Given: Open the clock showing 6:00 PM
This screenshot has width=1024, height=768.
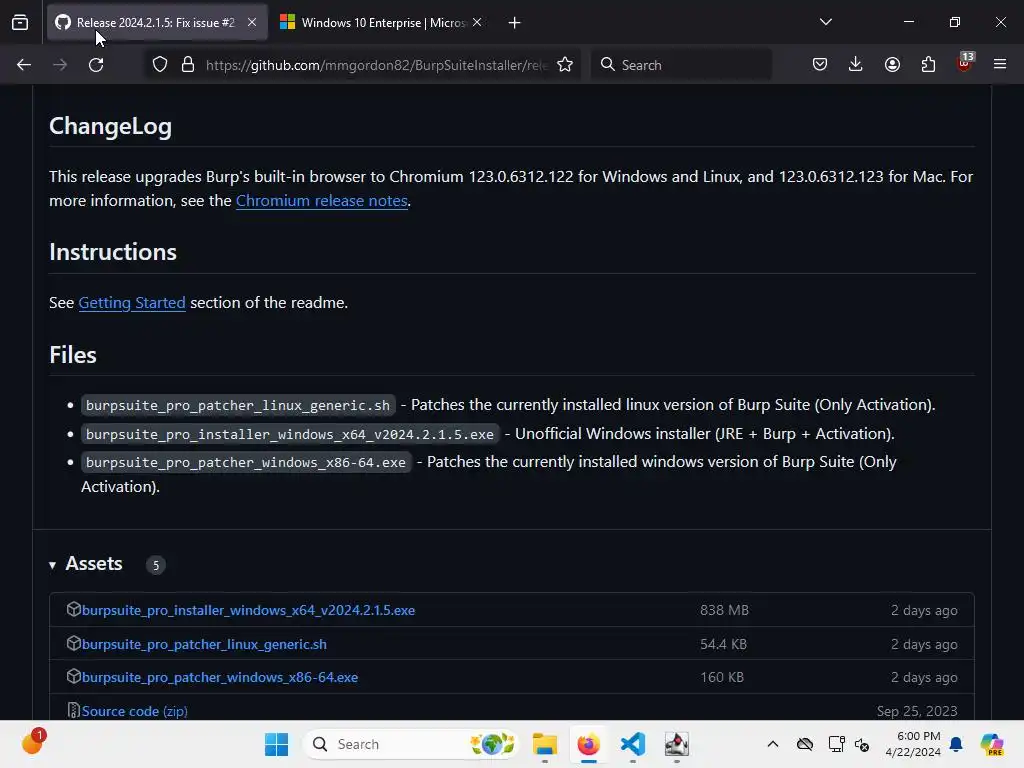Looking at the screenshot, I should pyautogui.click(x=913, y=744).
